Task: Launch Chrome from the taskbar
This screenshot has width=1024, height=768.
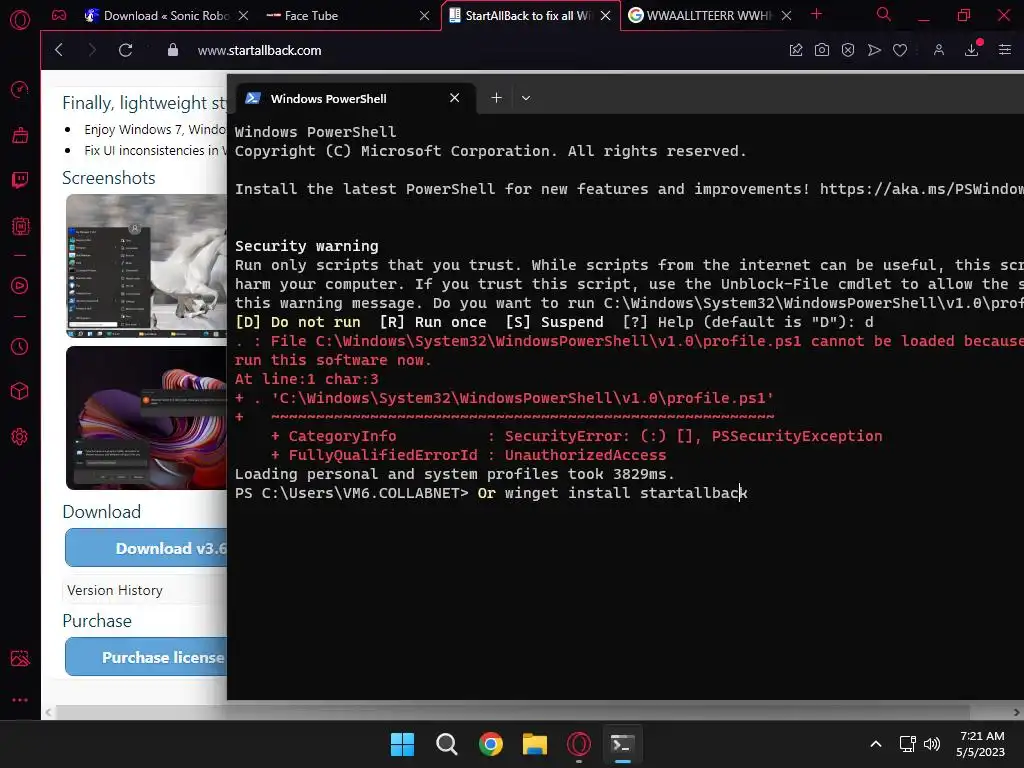Action: pos(490,744)
